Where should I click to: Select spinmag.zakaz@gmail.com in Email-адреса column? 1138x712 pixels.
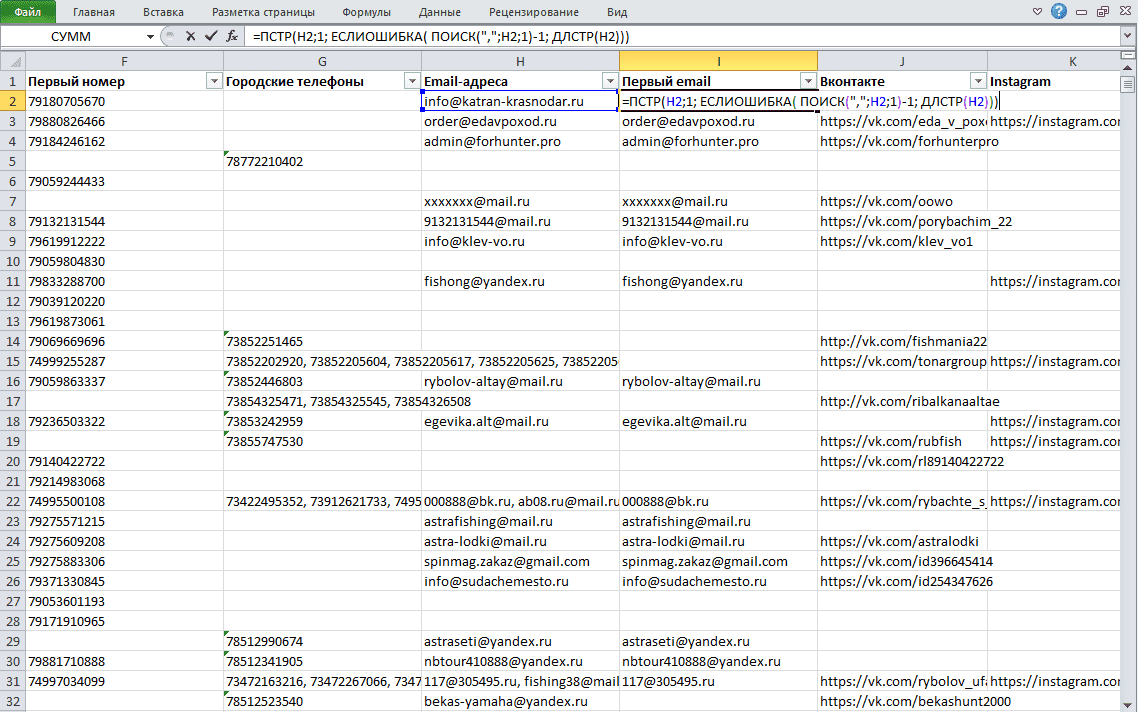[x=520, y=561]
